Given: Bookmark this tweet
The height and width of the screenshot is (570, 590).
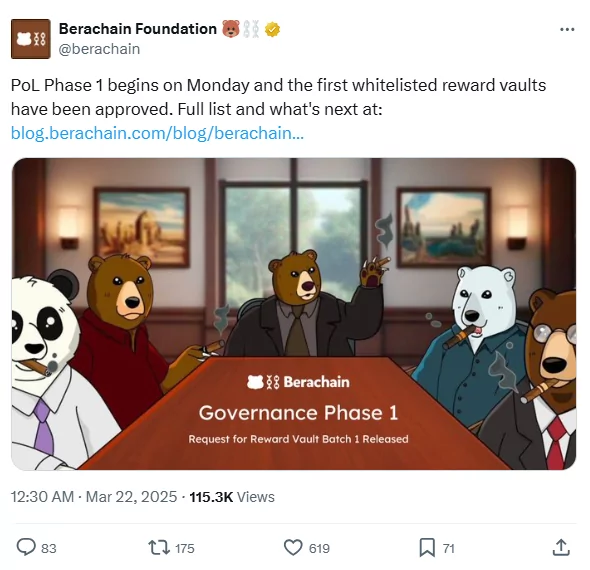Looking at the screenshot, I should point(427,548).
